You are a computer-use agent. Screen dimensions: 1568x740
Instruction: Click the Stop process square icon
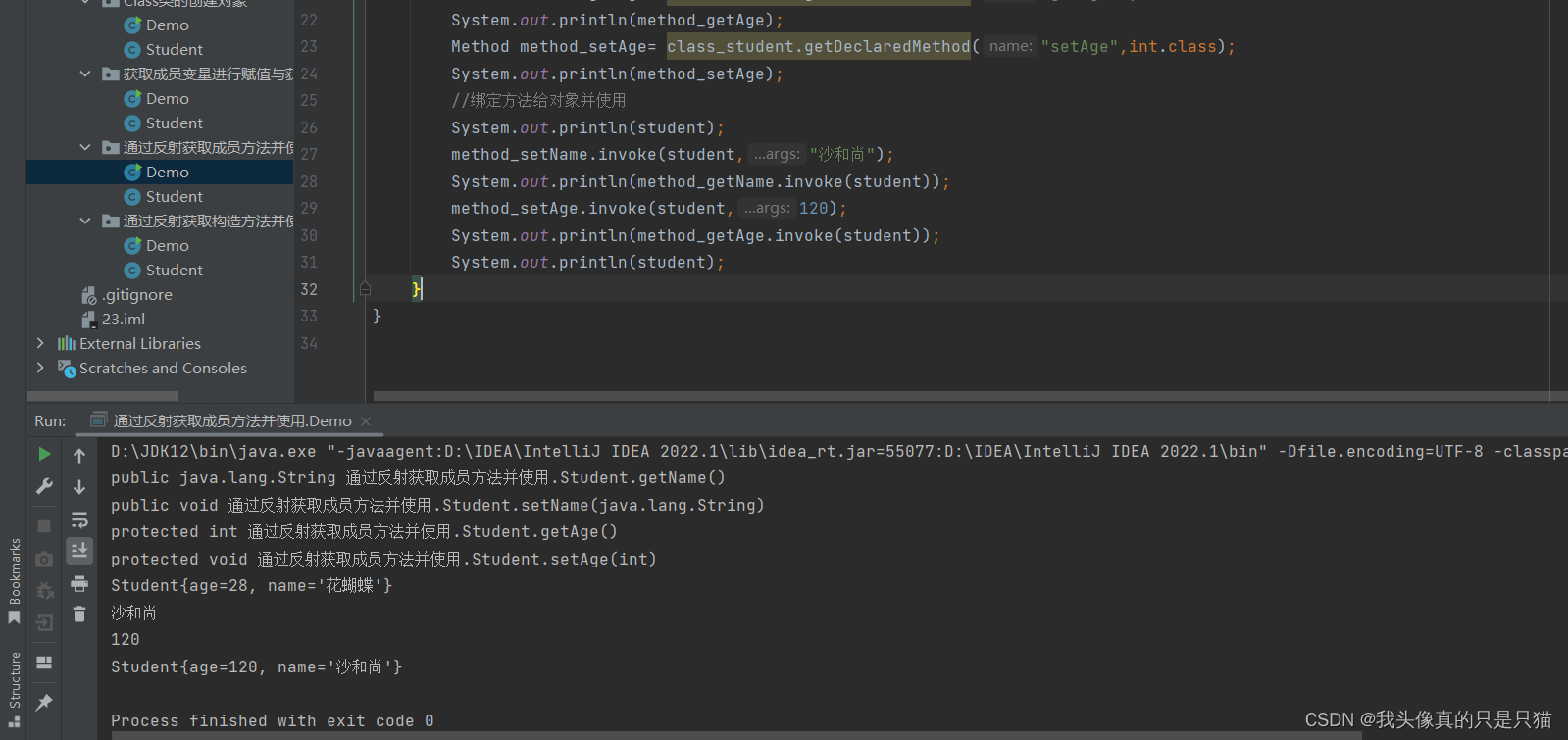[x=44, y=526]
